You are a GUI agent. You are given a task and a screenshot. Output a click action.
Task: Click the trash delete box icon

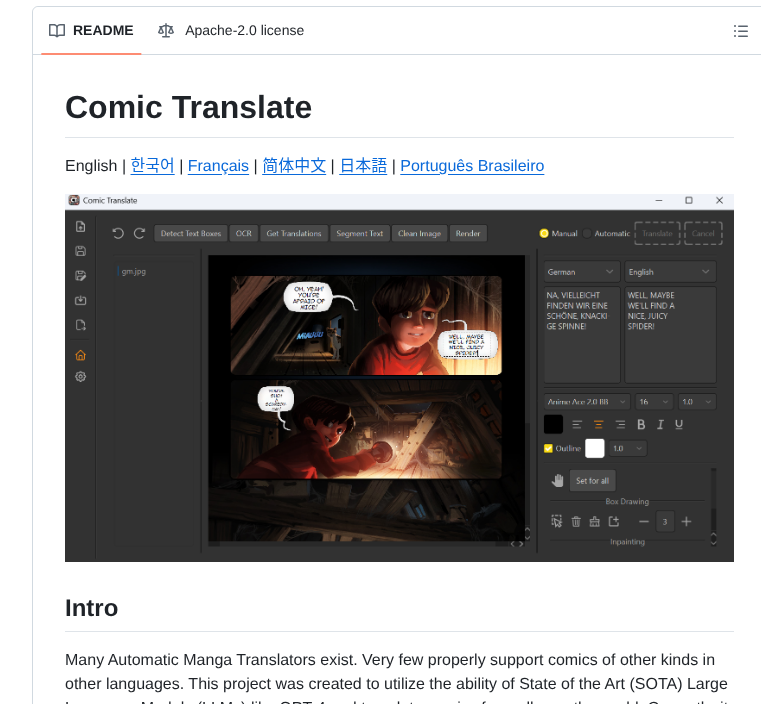pyautogui.click(x=576, y=522)
